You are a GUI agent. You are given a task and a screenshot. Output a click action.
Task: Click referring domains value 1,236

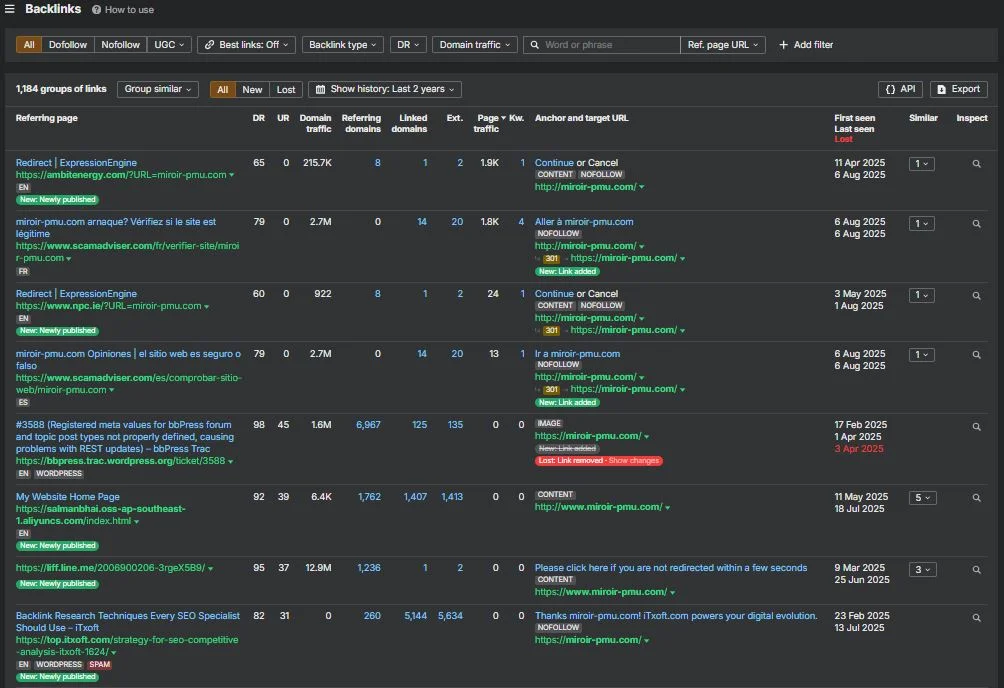coord(369,568)
